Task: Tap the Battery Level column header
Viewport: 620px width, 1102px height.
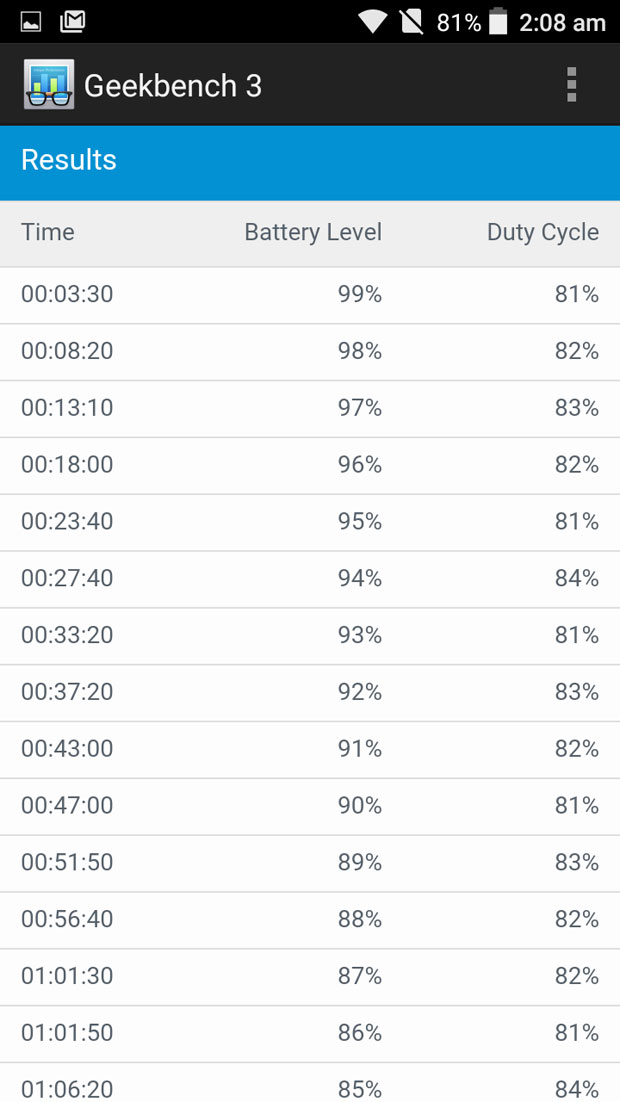Action: pyautogui.click(x=314, y=232)
